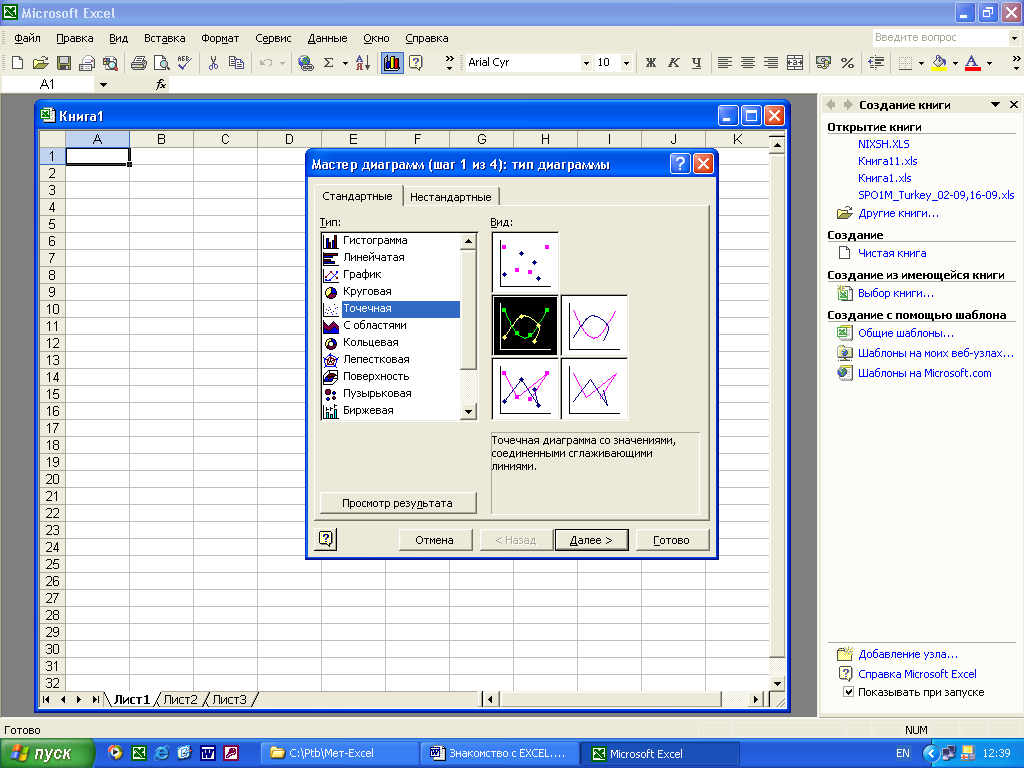Image resolution: width=1024 pixels, height=768 pixels.
Task: Open the Файл menu
Action: pos(27,38)
